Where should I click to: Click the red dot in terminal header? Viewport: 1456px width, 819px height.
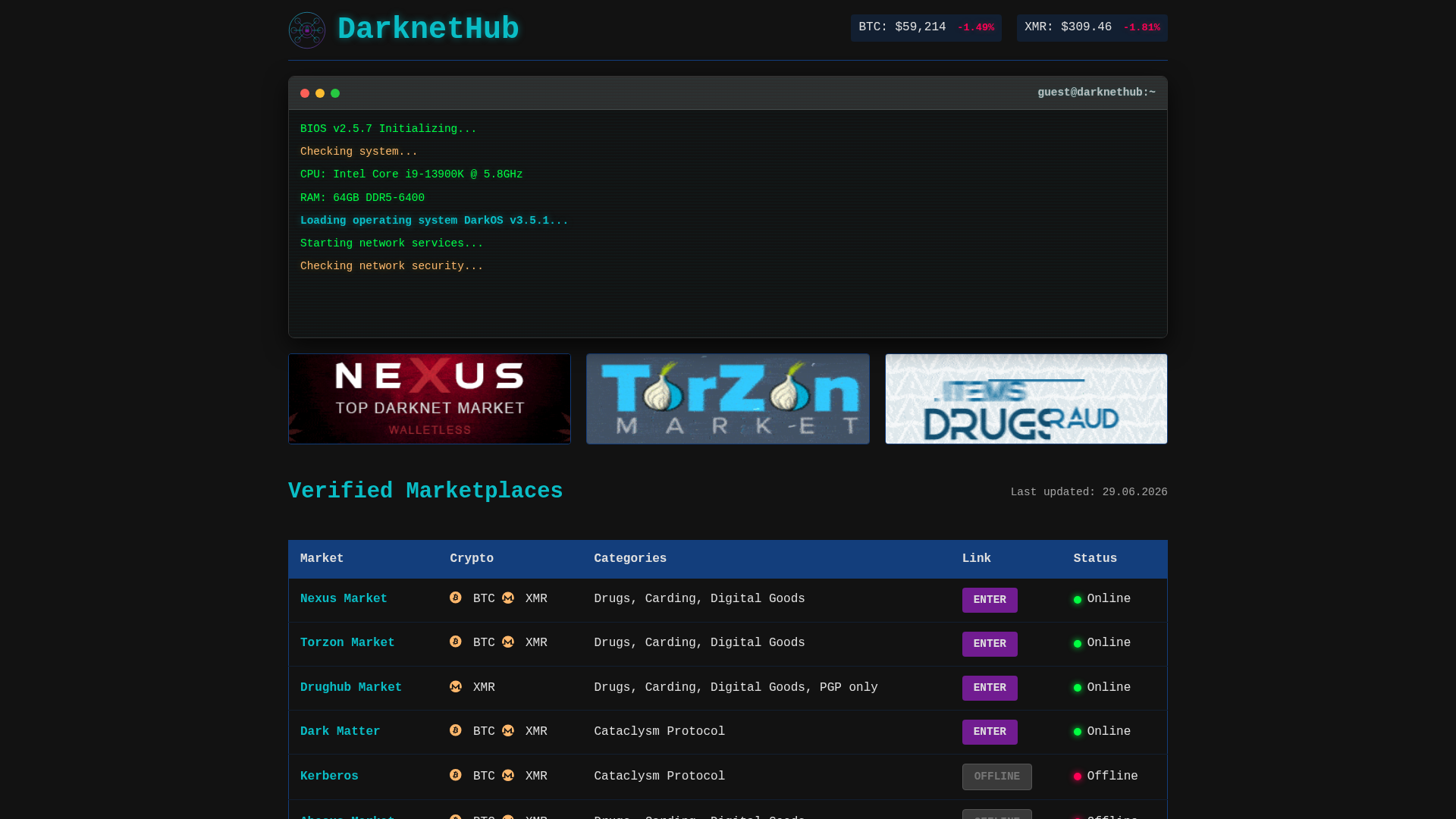[x=305, y=93]
